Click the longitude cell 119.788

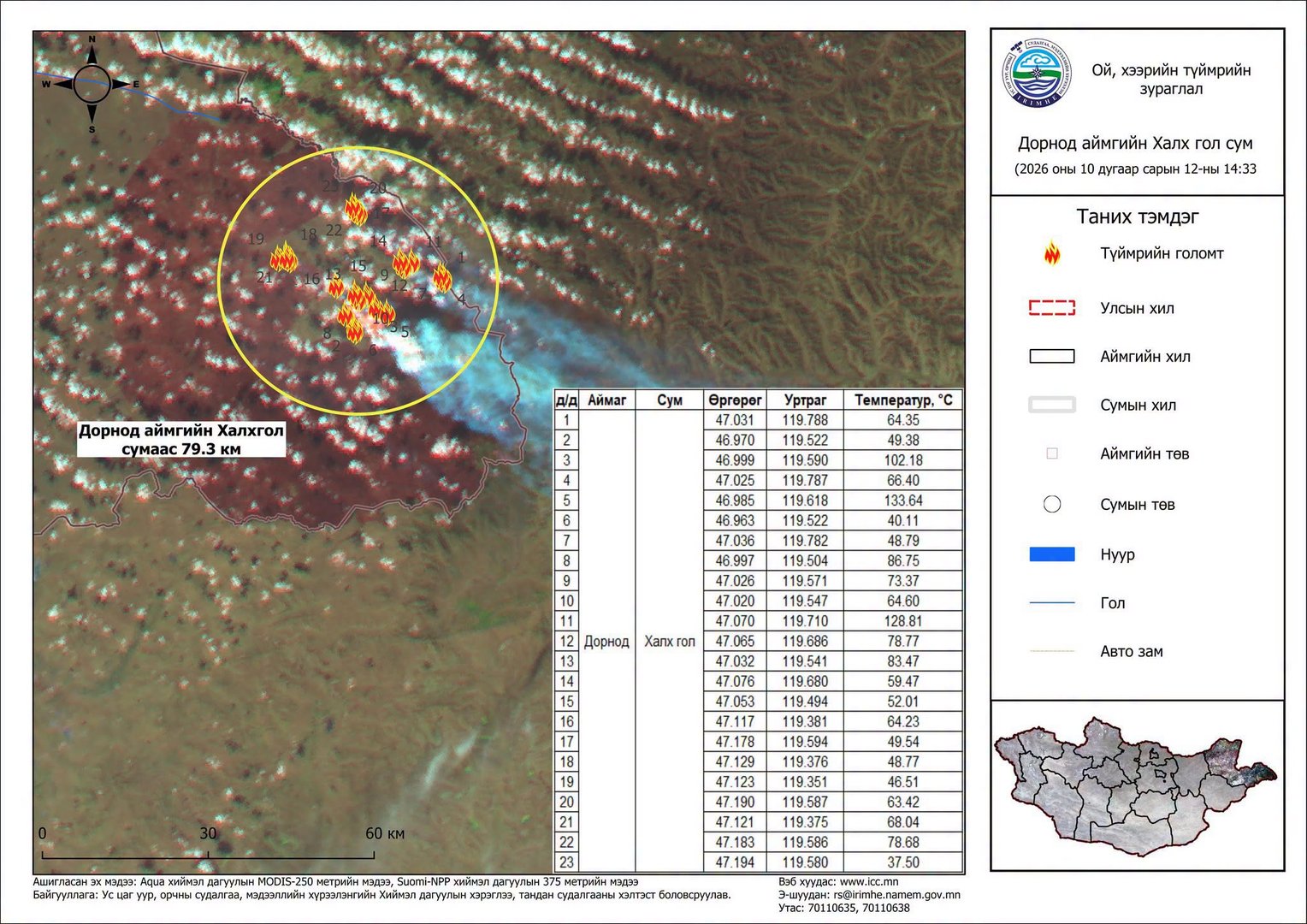[805, 420]
